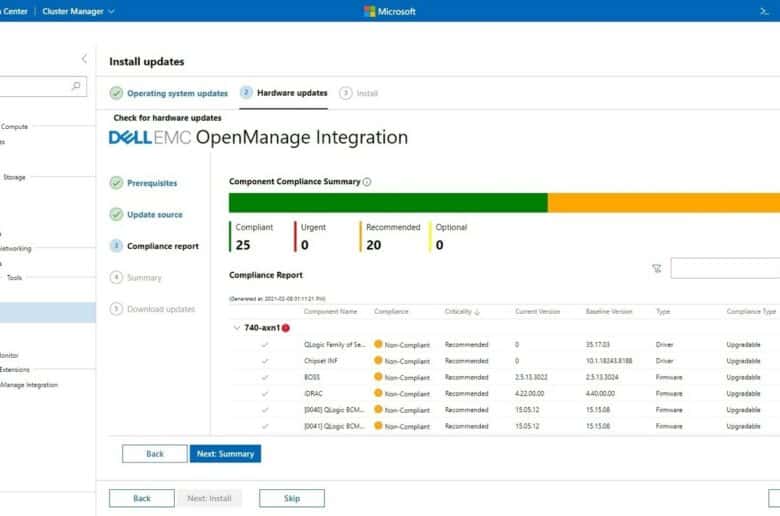
Task: Click the green compliant segment of summary bar
Action: pos(388,203)
